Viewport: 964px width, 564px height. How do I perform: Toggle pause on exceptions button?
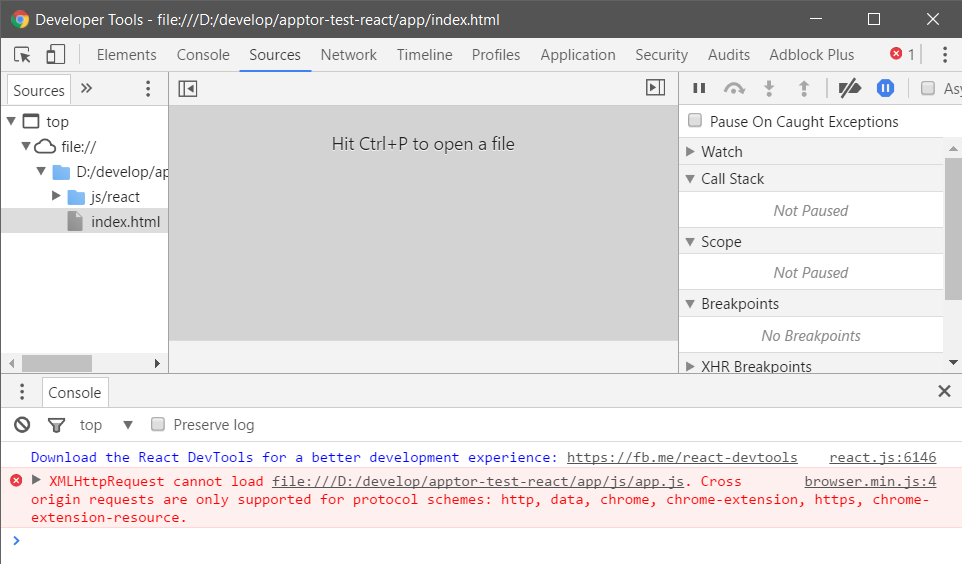[x=885, y=89]
